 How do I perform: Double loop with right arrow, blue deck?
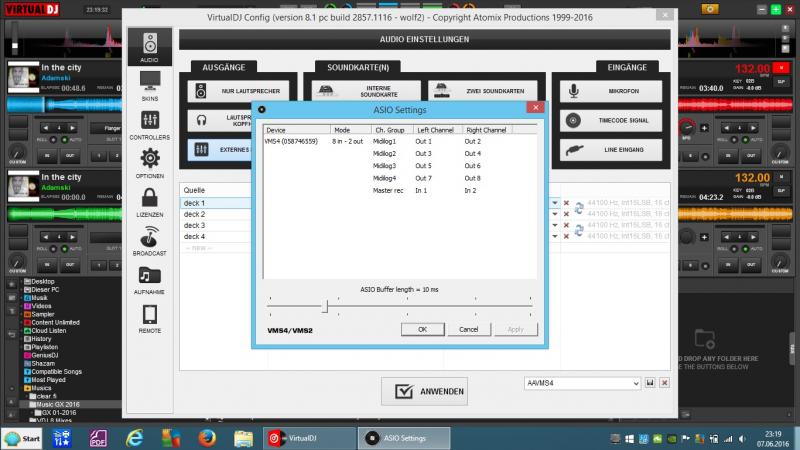point(72,128)
